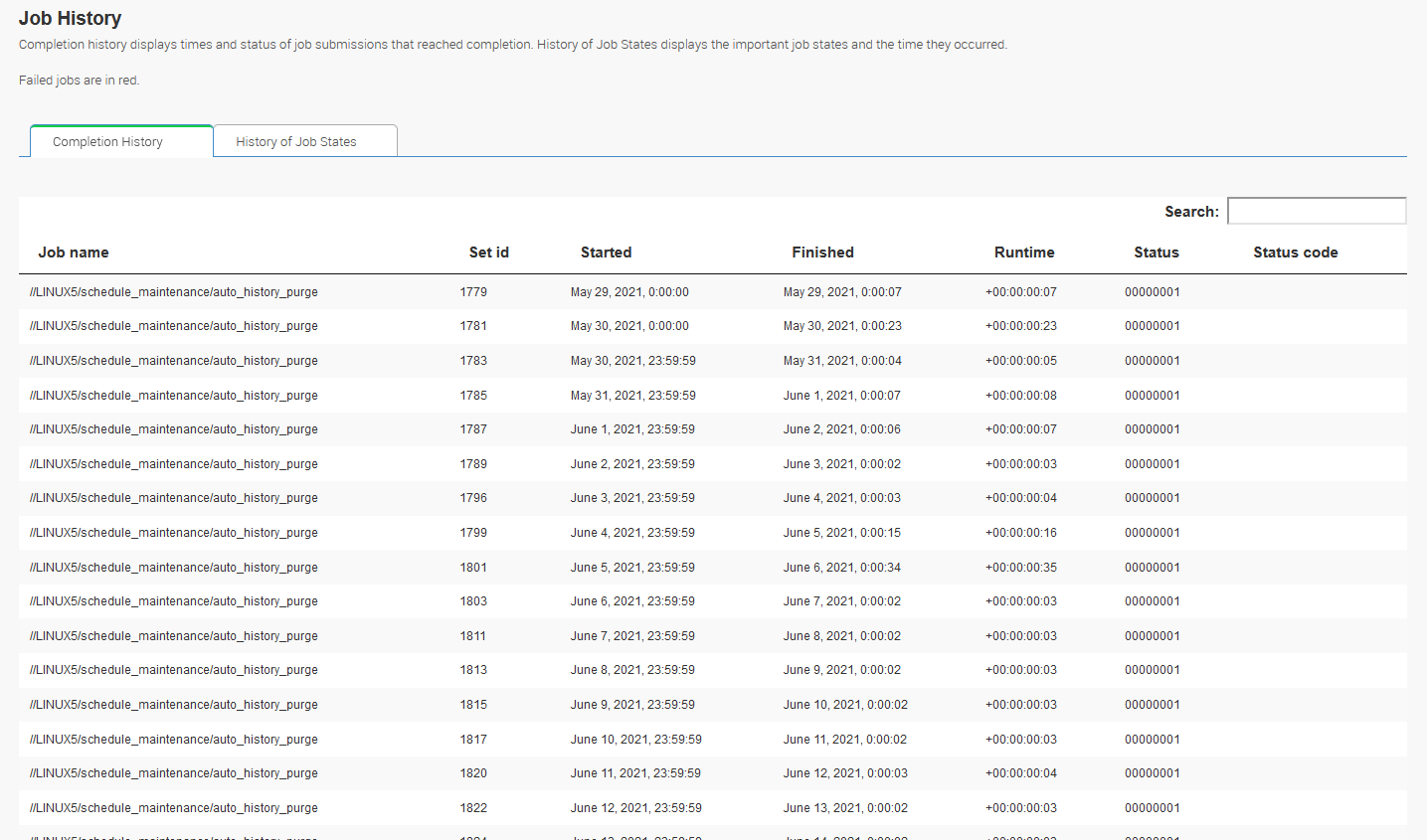Click the Search input field
Image resolution: width=1427 pixels, height=840 pixels.
coord(1316,211)
